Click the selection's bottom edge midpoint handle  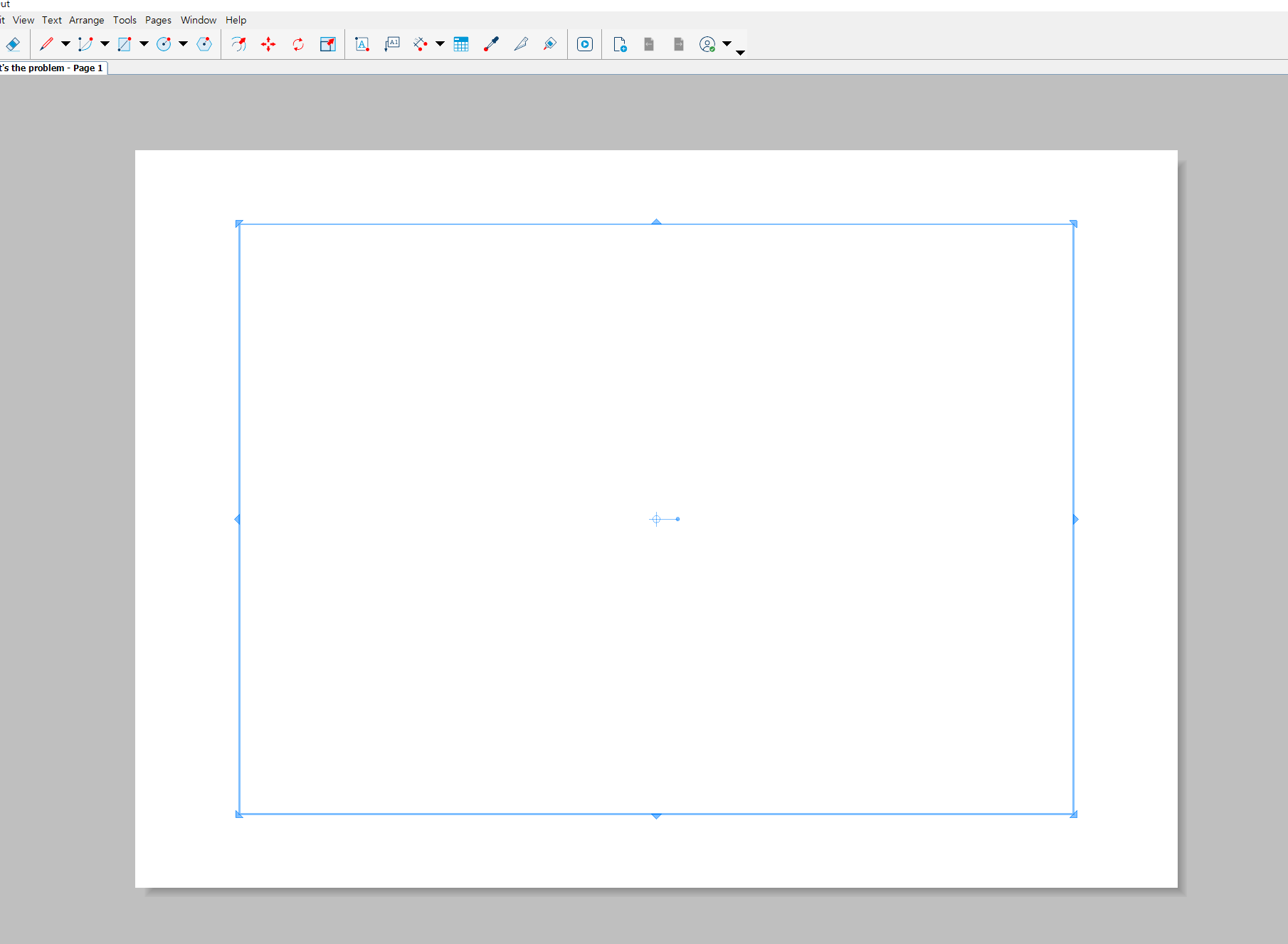(656, 816)
